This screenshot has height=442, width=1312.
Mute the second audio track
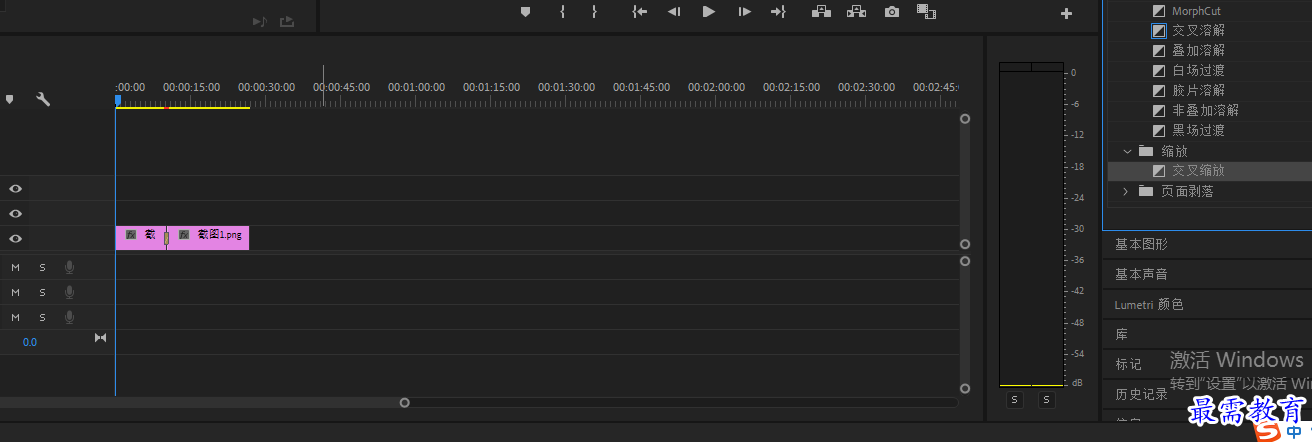15,292
